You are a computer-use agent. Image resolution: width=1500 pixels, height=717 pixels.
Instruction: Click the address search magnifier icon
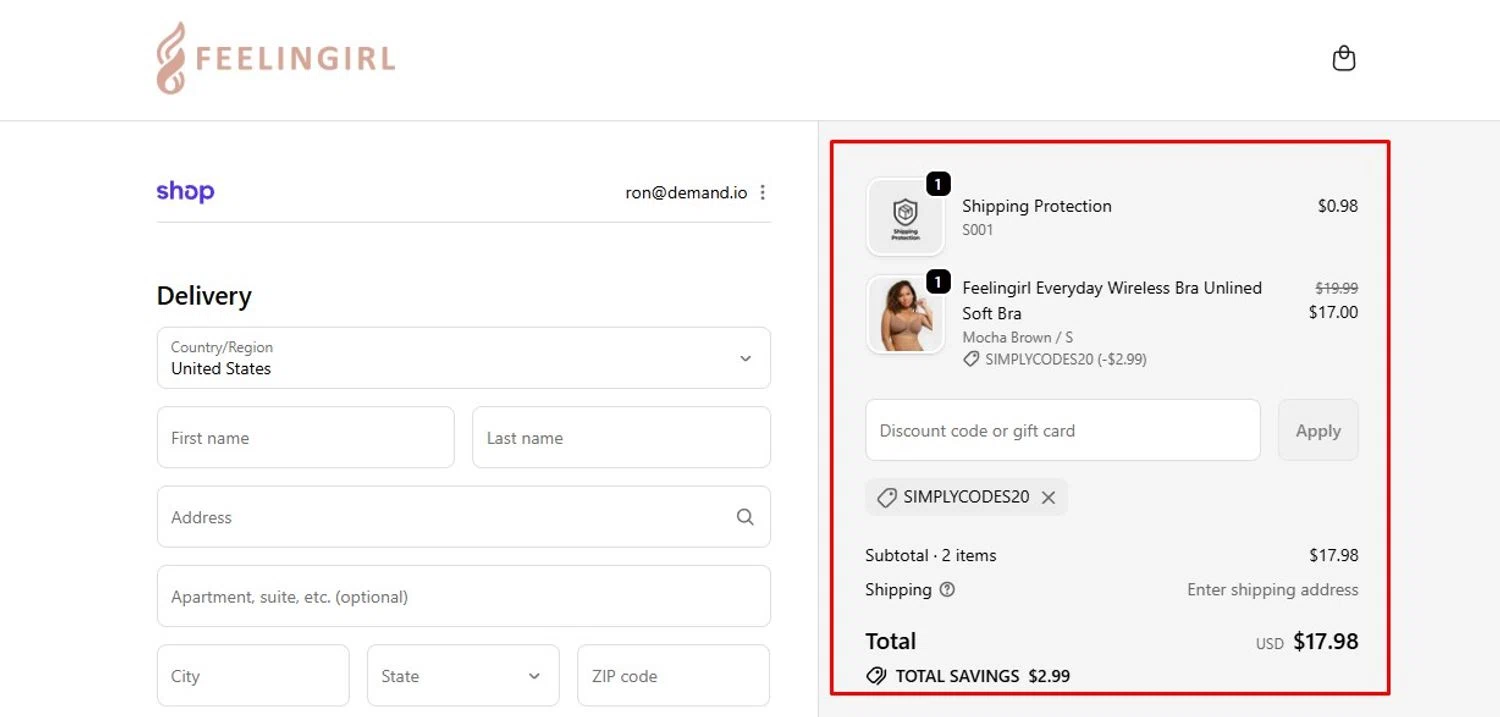click(x=745, y=517)
